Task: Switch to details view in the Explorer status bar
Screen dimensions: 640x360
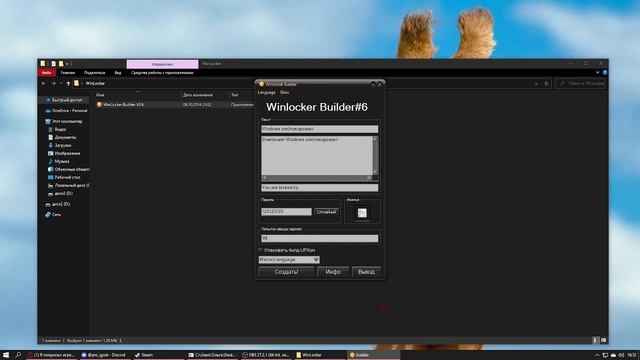Action: pyautogui.click(x=595, y=340)
